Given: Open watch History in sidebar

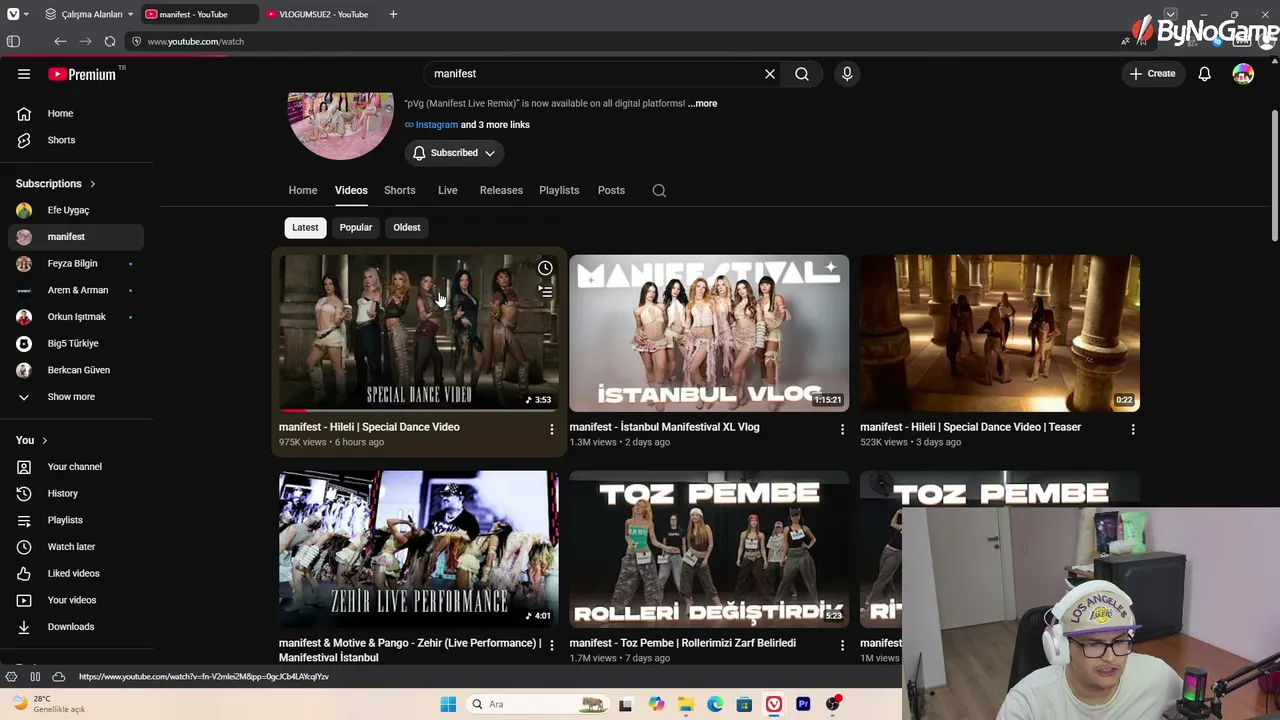Looking at the screenshot, I should click(x=76, y=494).
